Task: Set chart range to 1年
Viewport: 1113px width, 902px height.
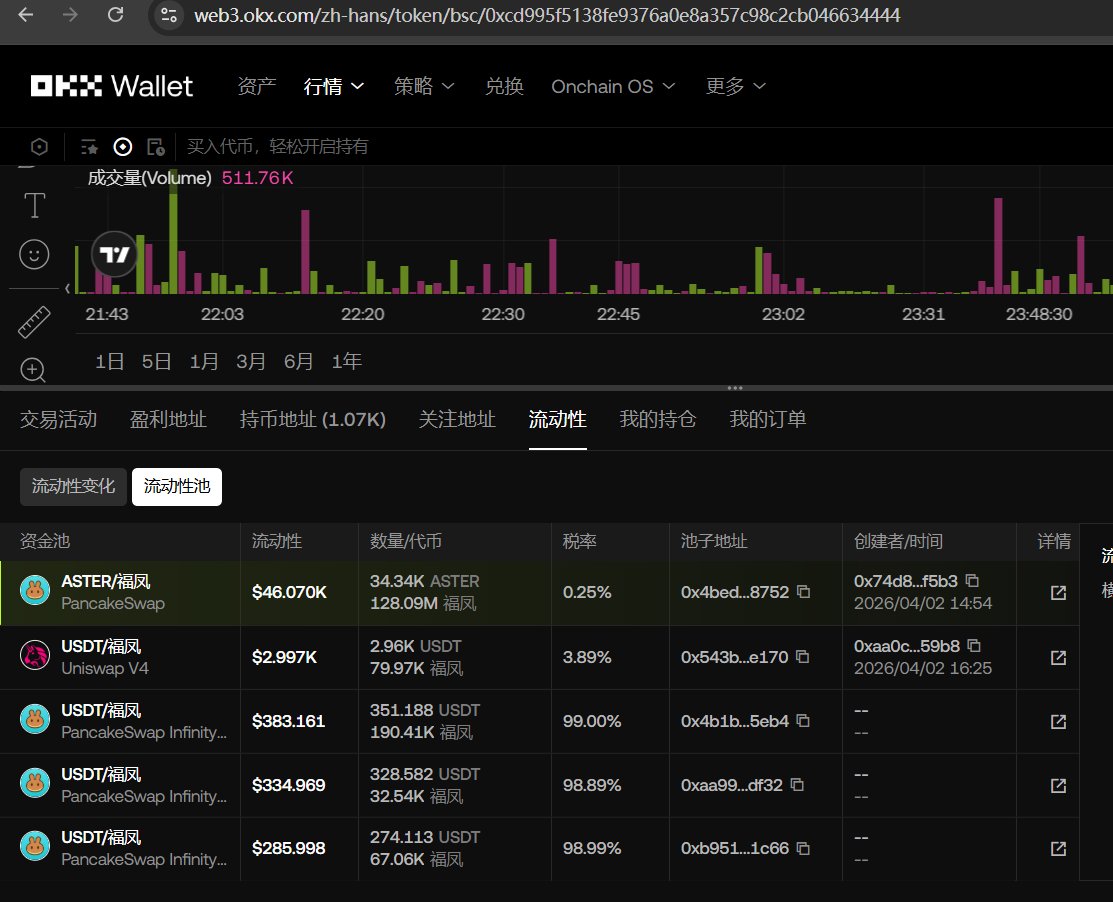Action: tap(346, 362)
